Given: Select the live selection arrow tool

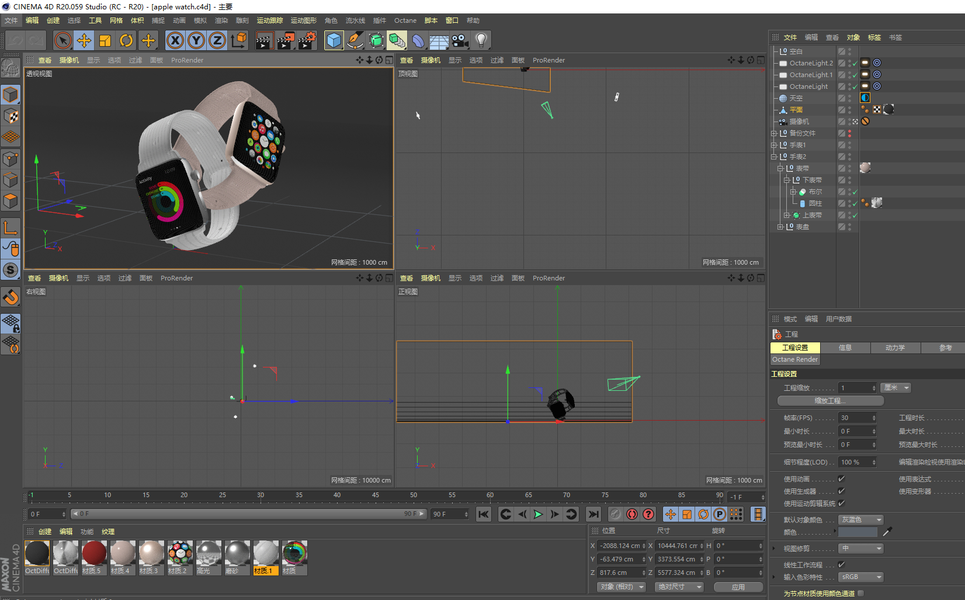Looking at the screenshot, I should 62,41.
